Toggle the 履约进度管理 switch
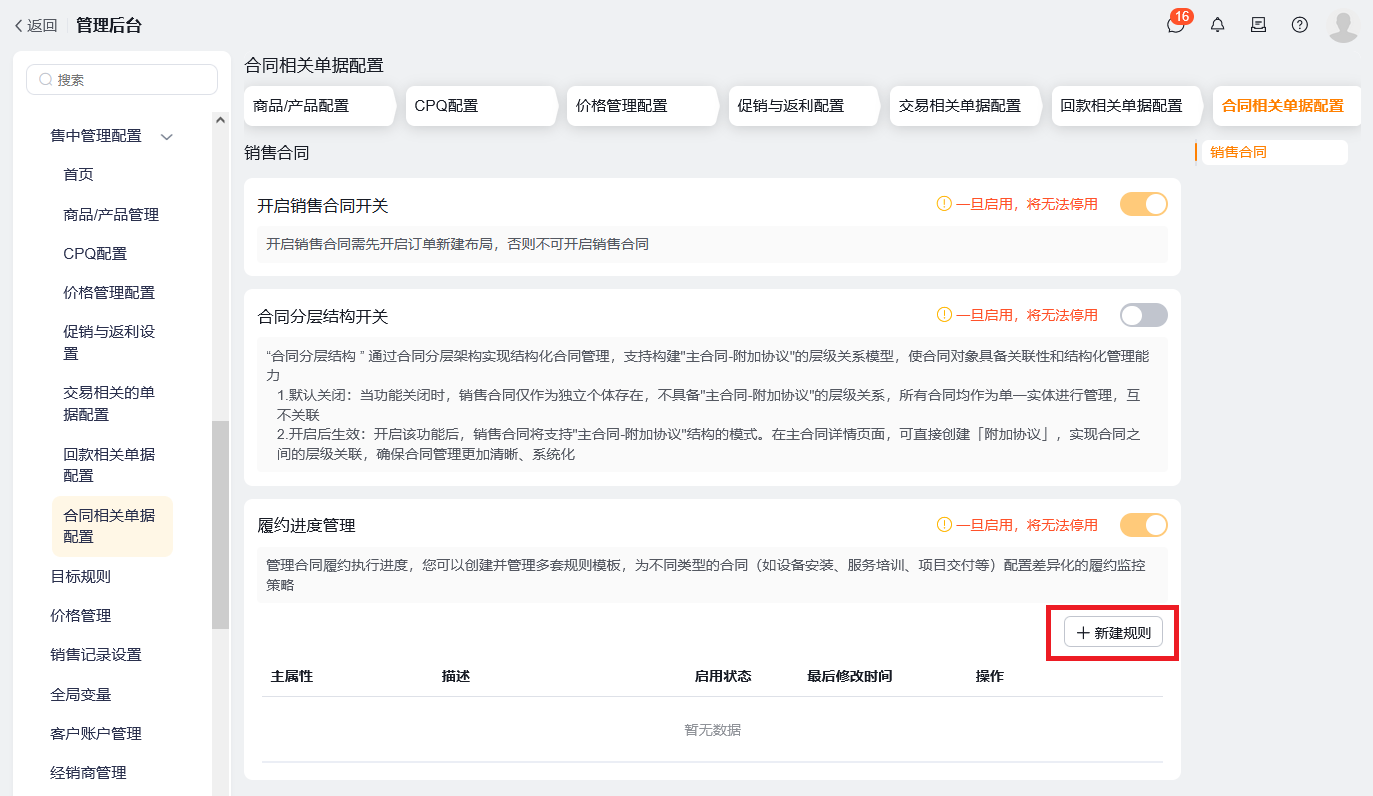 (1143, 525)
